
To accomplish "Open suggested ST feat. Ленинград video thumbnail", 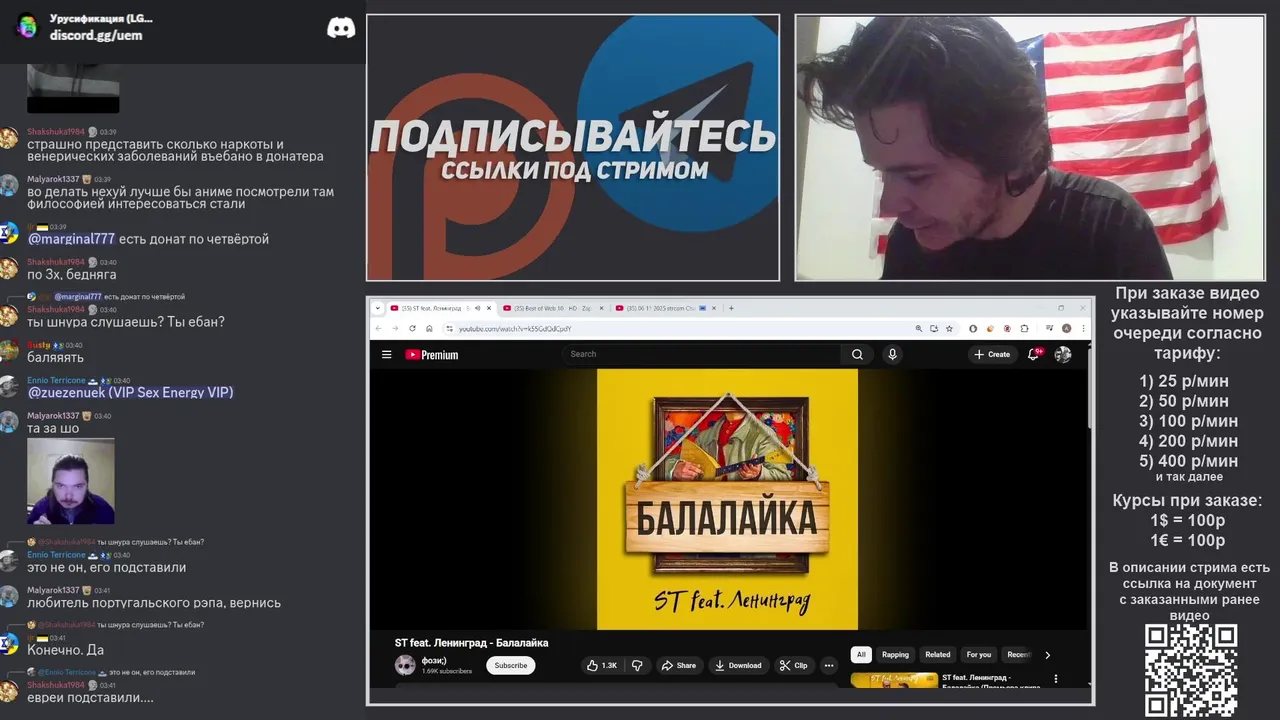I will click(894, 680).
